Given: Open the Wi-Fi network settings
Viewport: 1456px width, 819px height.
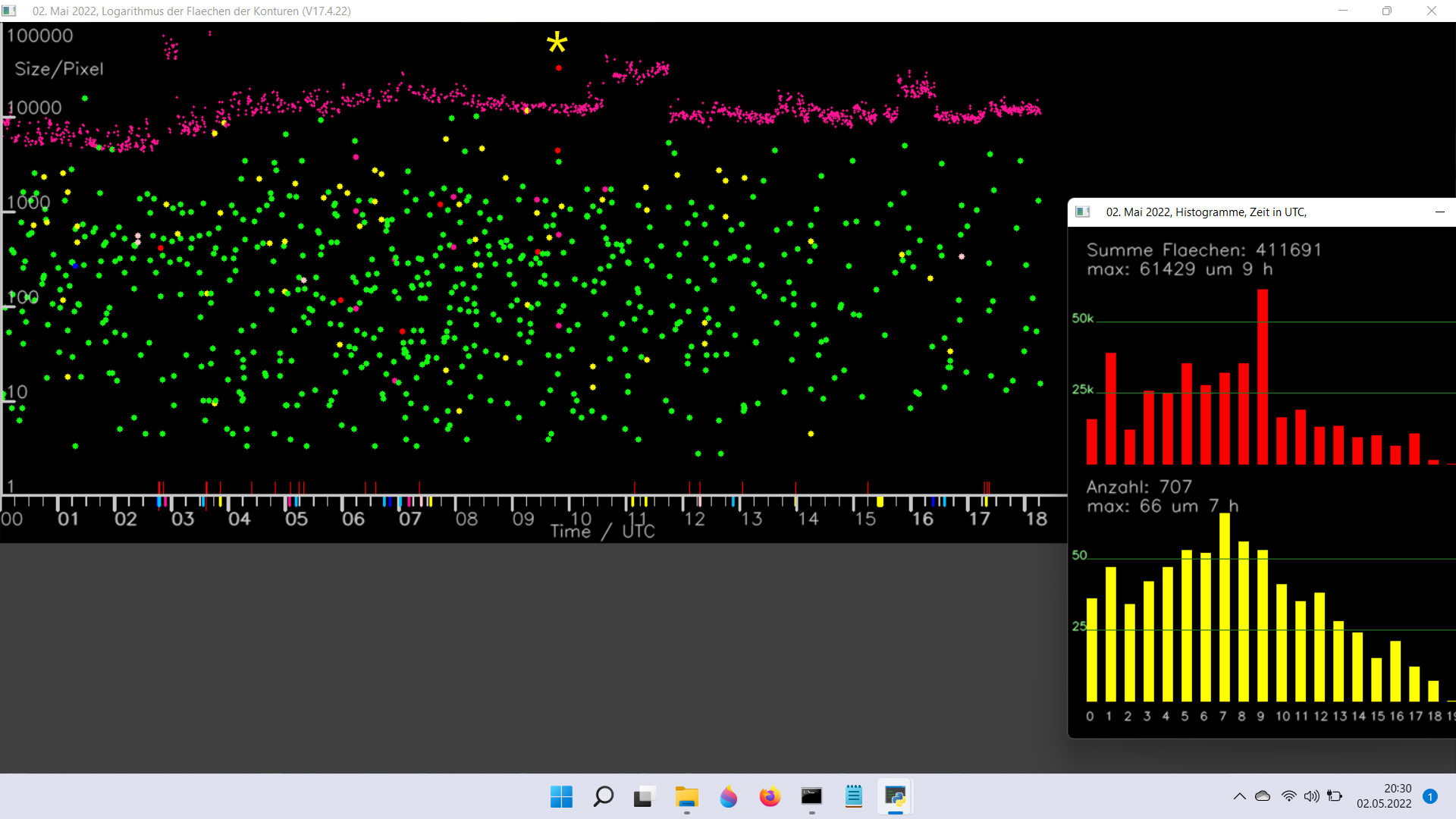Looking at the screenshot, I should pos(1288,796).
